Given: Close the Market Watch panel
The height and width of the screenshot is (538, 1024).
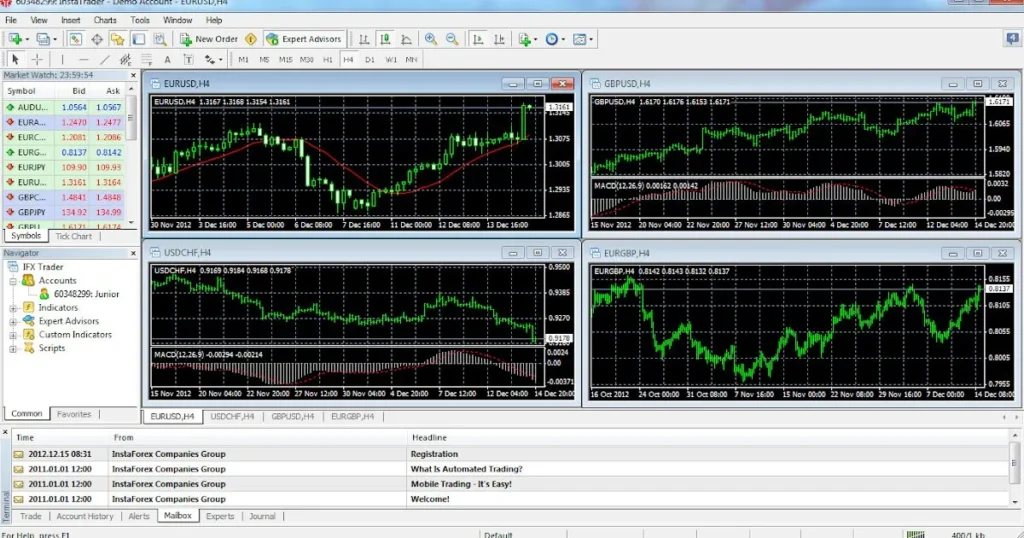Looking at the screenshot, I should coord(133,76).
